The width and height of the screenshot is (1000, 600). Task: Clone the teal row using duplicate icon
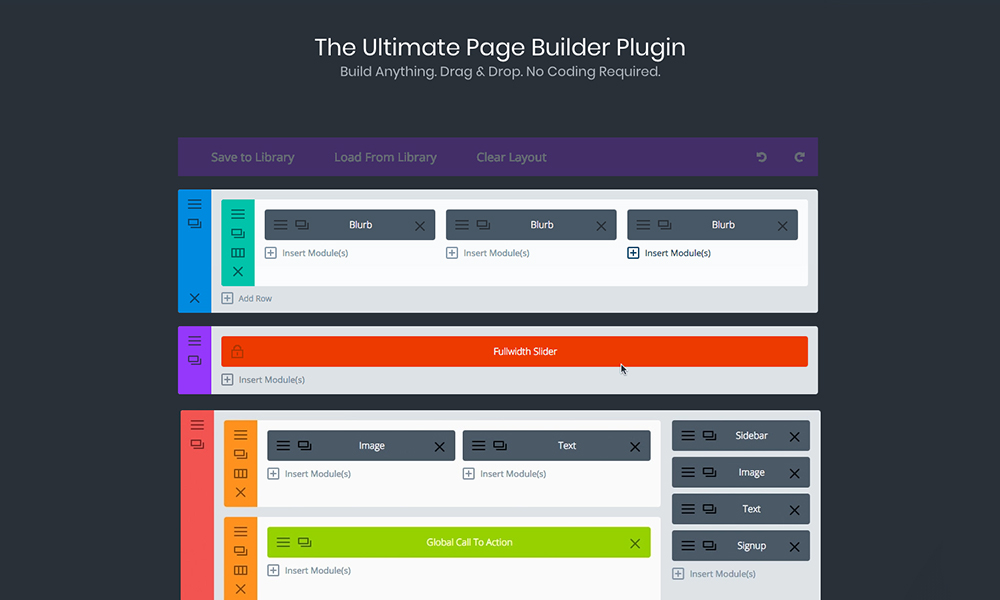(x=238, y=233)
